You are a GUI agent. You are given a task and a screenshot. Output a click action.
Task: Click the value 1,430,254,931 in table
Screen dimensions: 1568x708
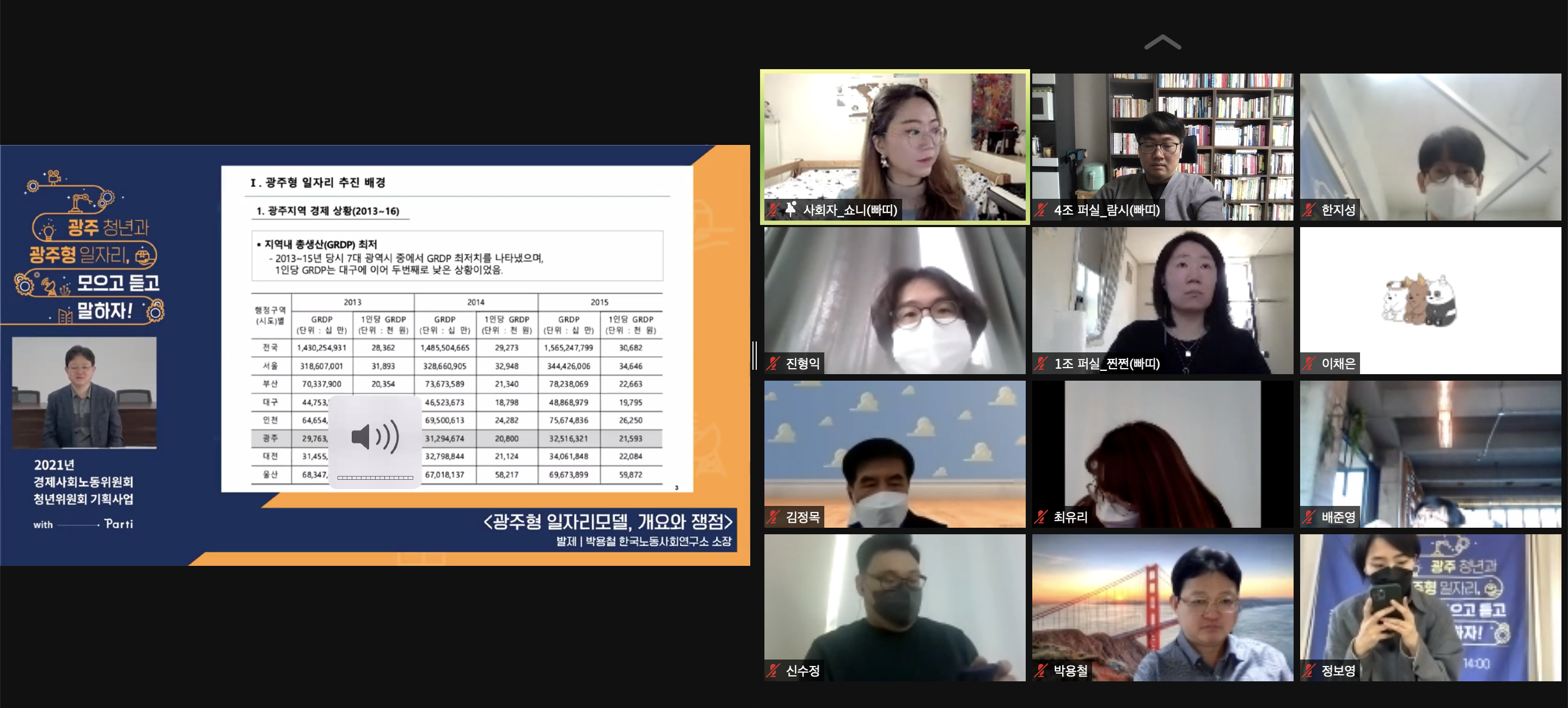(x=321, y=347)
